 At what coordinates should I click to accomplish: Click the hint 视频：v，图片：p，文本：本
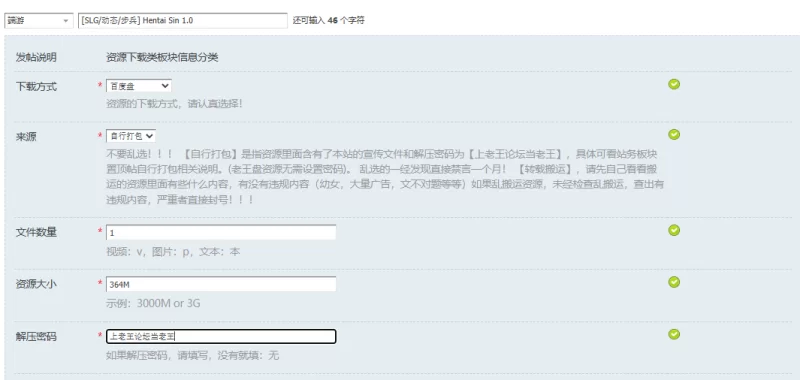click(173, 251)
